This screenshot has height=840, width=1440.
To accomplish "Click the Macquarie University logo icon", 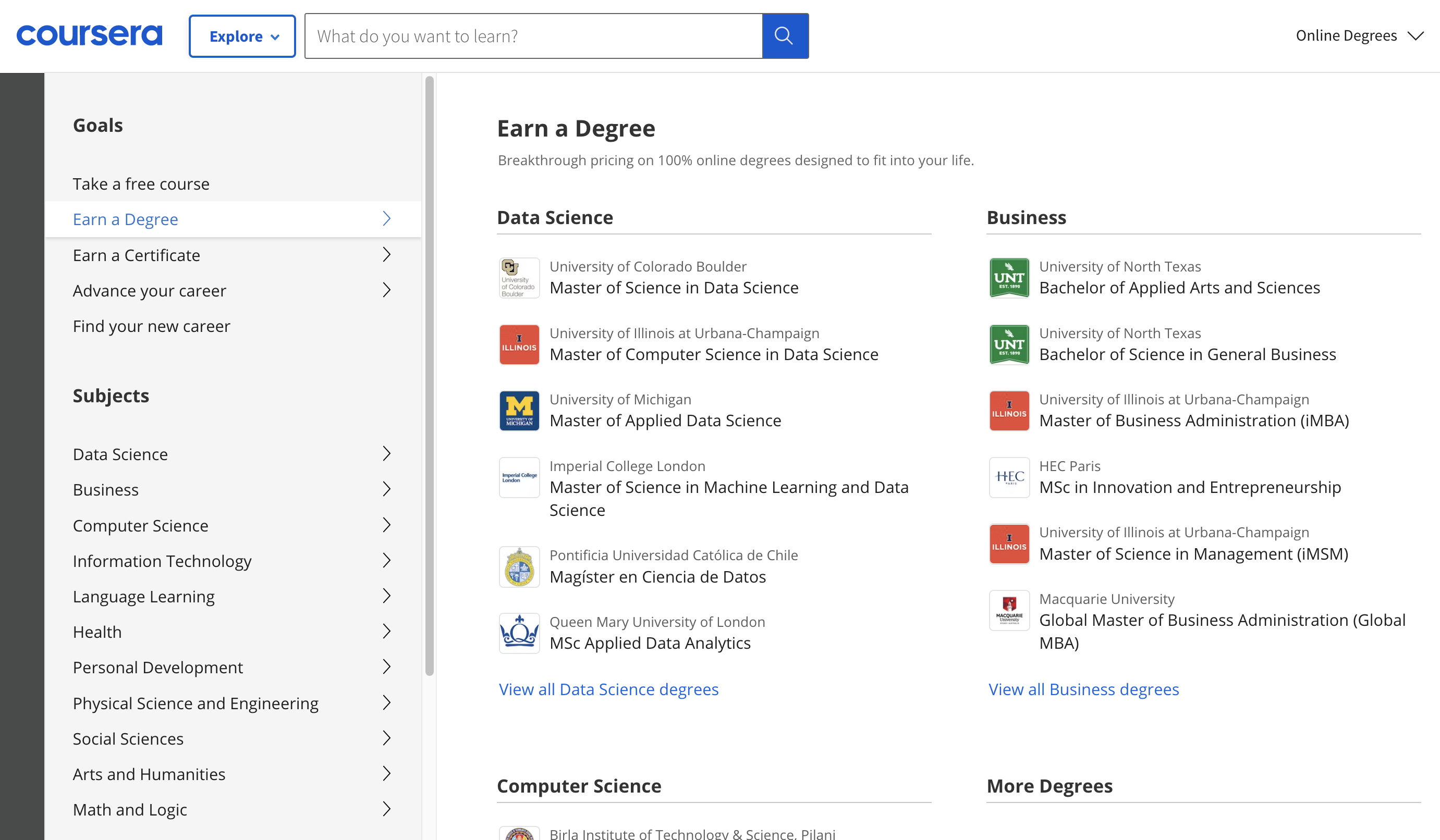I will pos(1008,610).
